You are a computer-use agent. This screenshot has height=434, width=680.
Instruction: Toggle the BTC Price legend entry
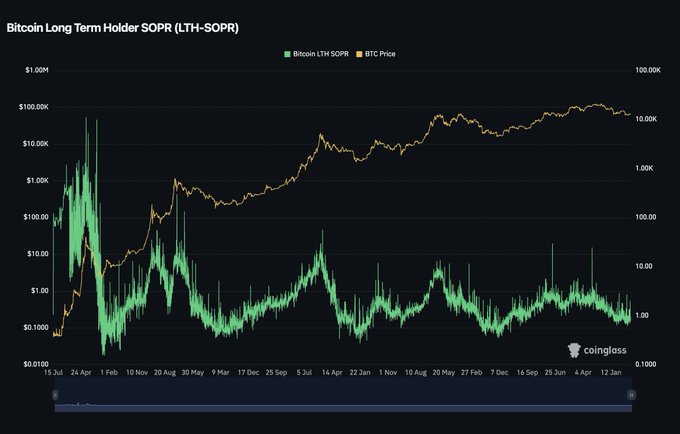(376, 54)
